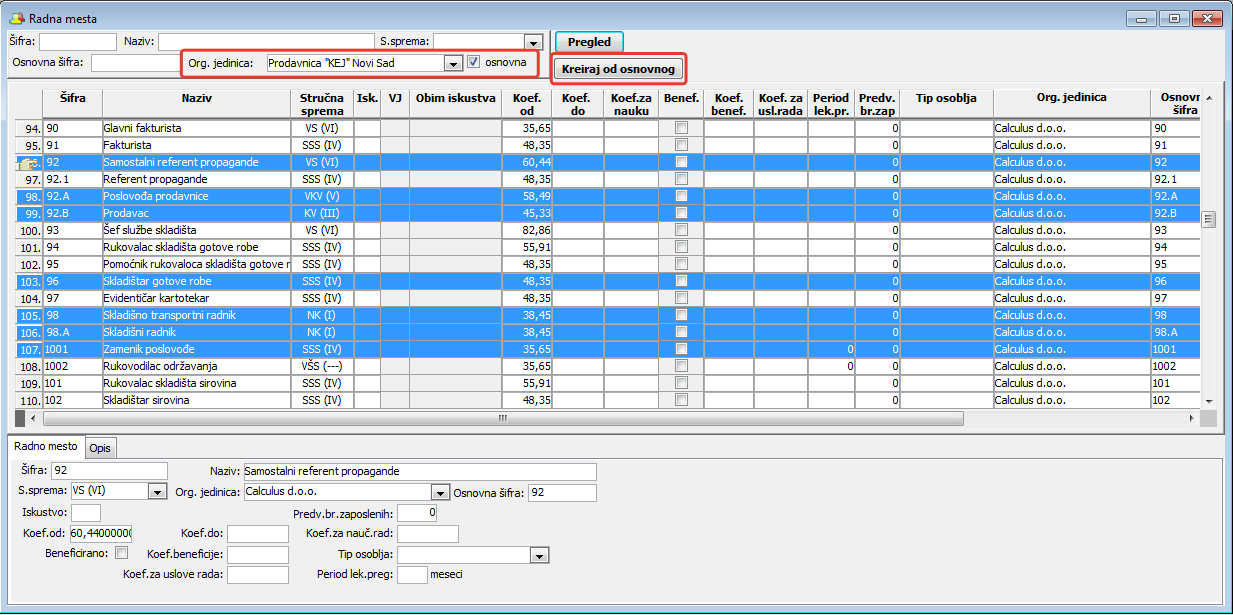Expand the S.sprema filter dropdown at top
This screenshot has height=615, width=1233.
coord(533,42)
